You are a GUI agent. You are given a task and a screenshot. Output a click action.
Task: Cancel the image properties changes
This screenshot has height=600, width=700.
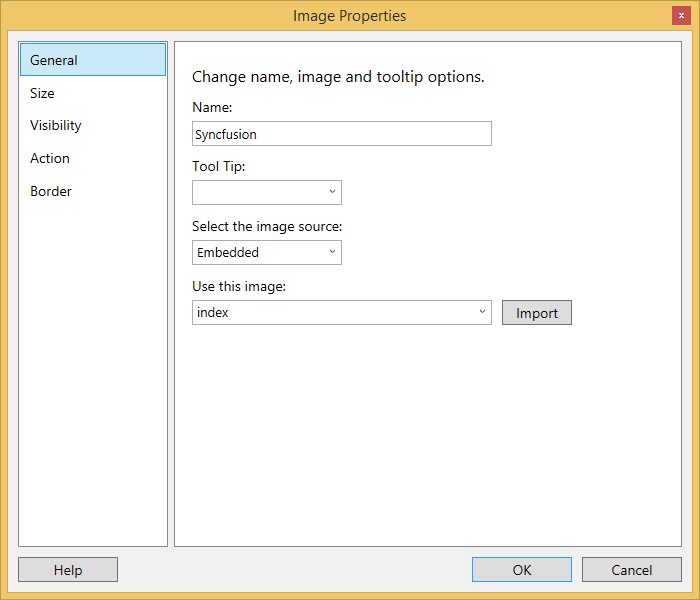[632, 570]
